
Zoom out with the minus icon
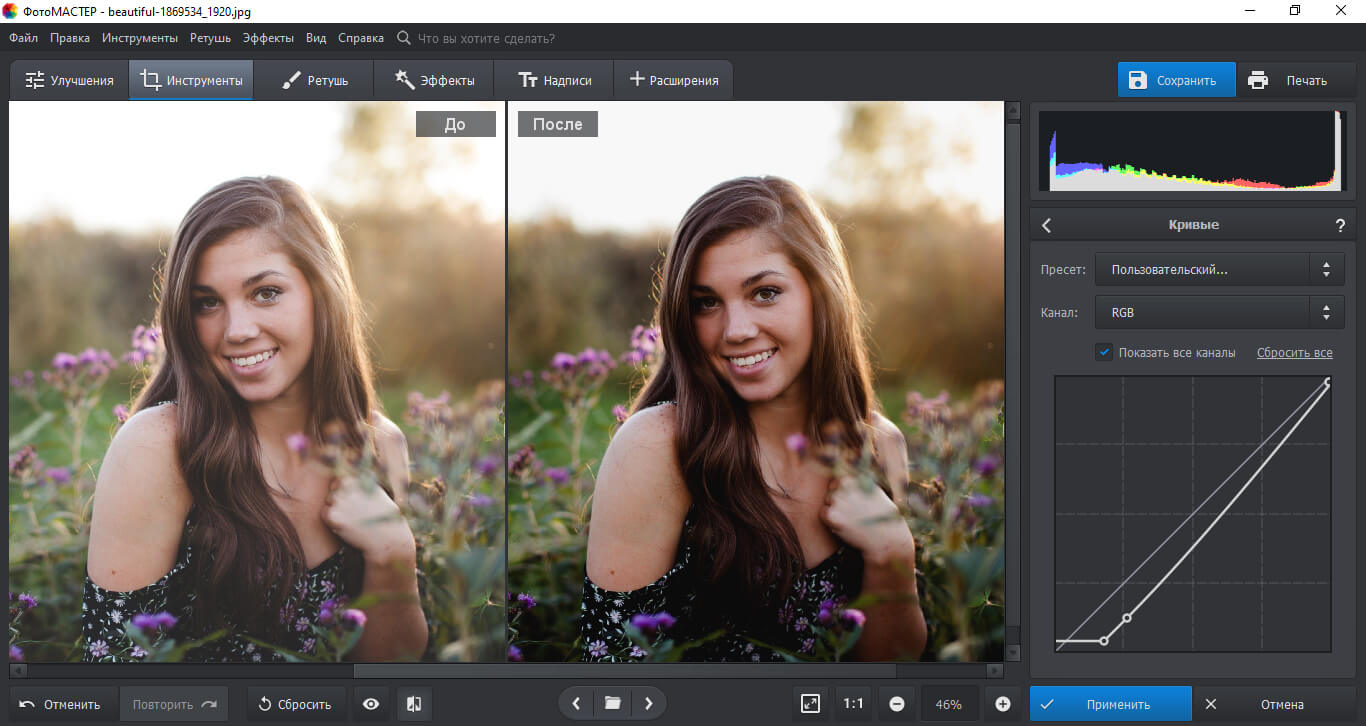pyautogui.click(x=897, y=704)
